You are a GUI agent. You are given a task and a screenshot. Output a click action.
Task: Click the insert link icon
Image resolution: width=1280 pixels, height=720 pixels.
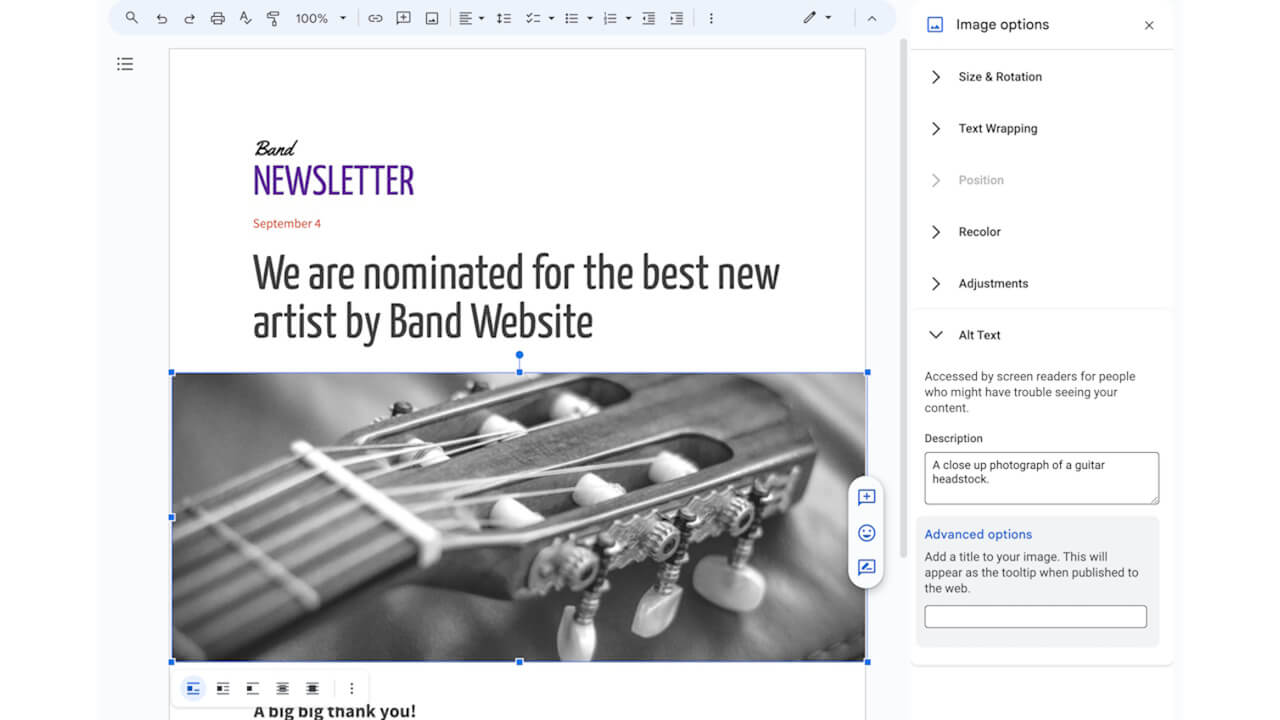pyautogui.click(x=375, y=18)
